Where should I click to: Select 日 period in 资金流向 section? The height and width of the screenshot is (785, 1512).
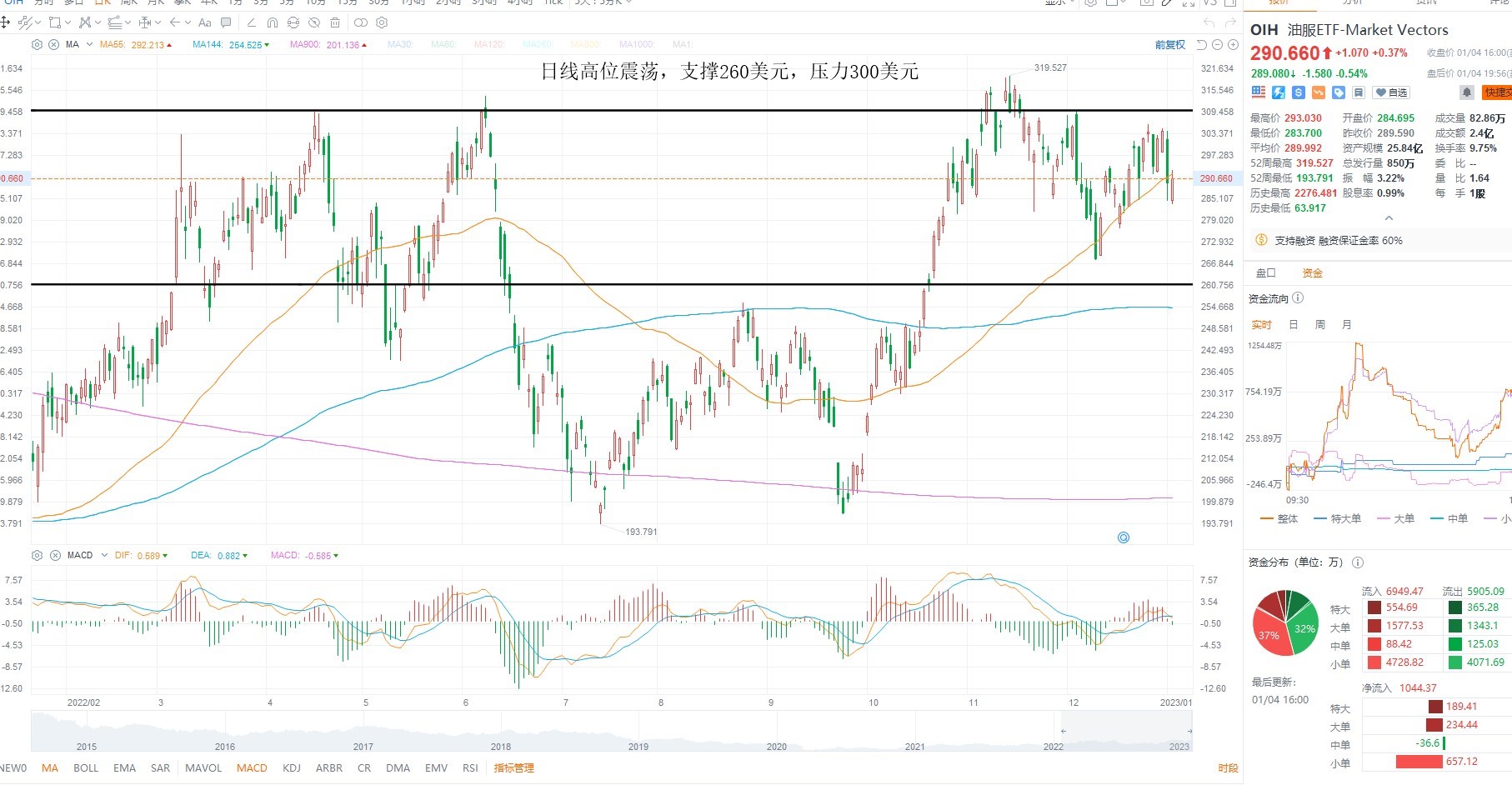click(x=1294, y=325)
